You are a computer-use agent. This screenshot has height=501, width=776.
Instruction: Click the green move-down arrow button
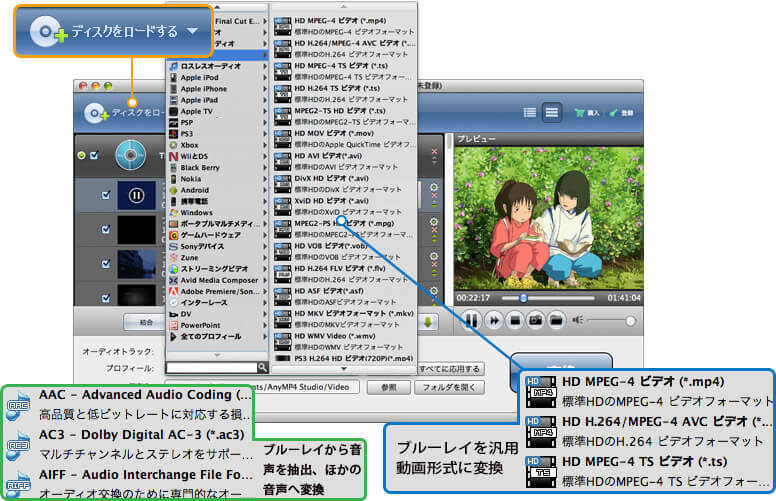click(428, 322)
